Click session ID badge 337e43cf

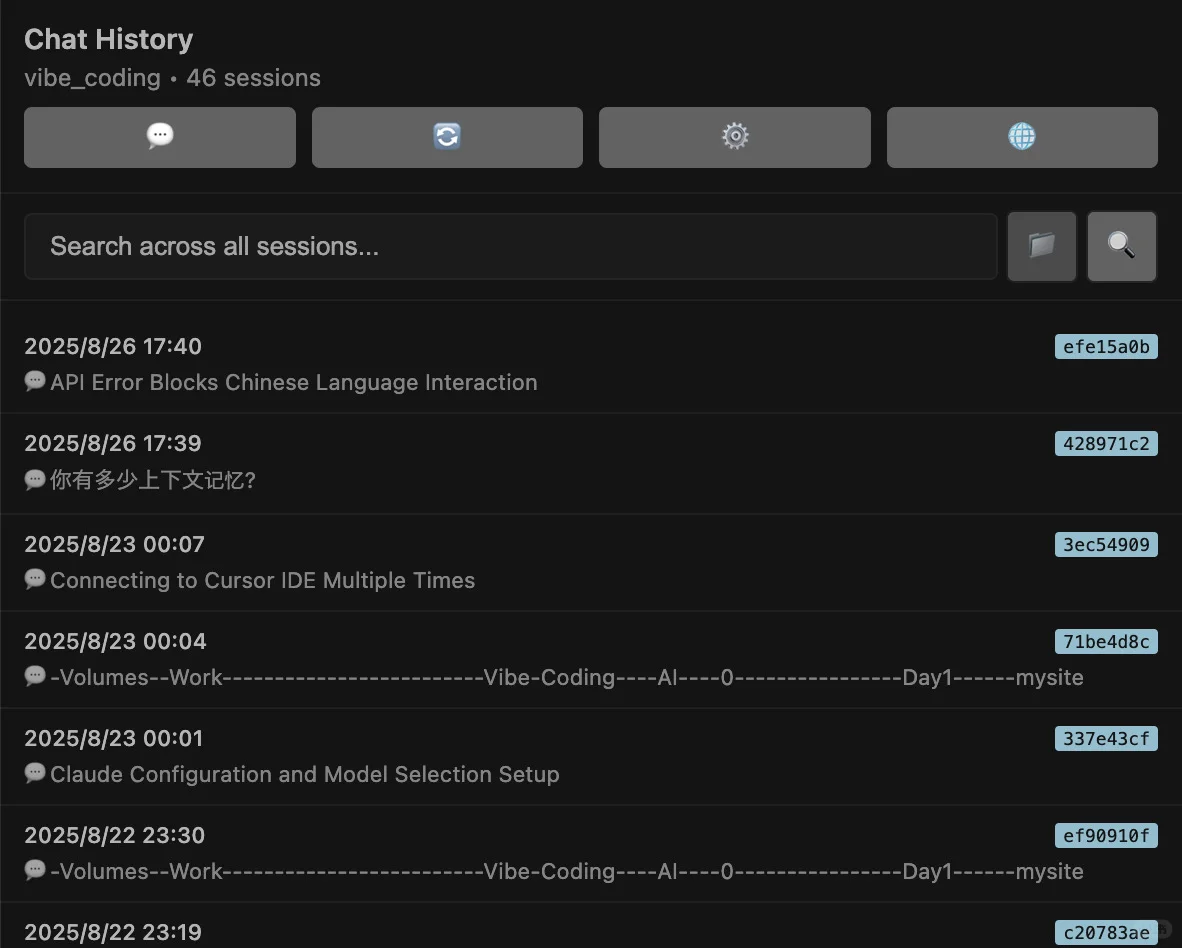(1106, 739)
